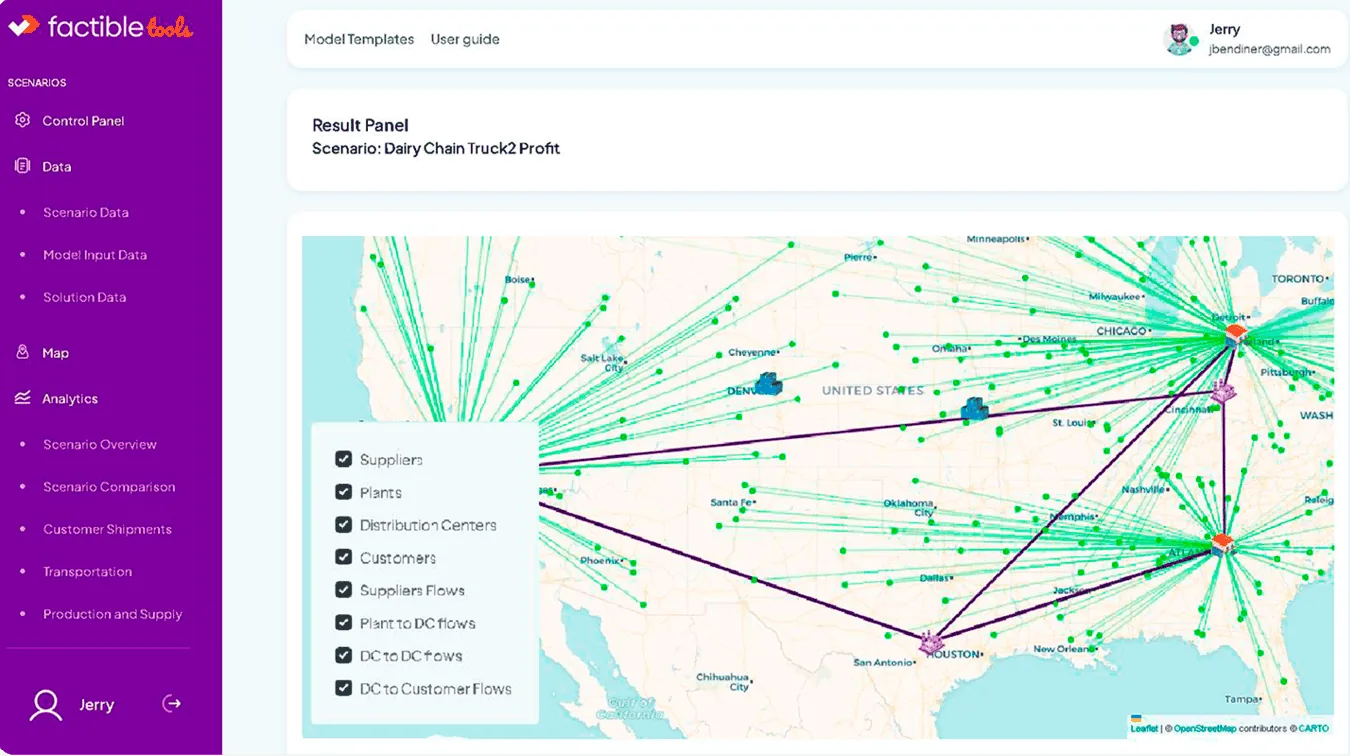Click jbendiner@gmail.com account text
Image resolution: width=1350 pixels, height=756 pixels.
(1270, 49)
